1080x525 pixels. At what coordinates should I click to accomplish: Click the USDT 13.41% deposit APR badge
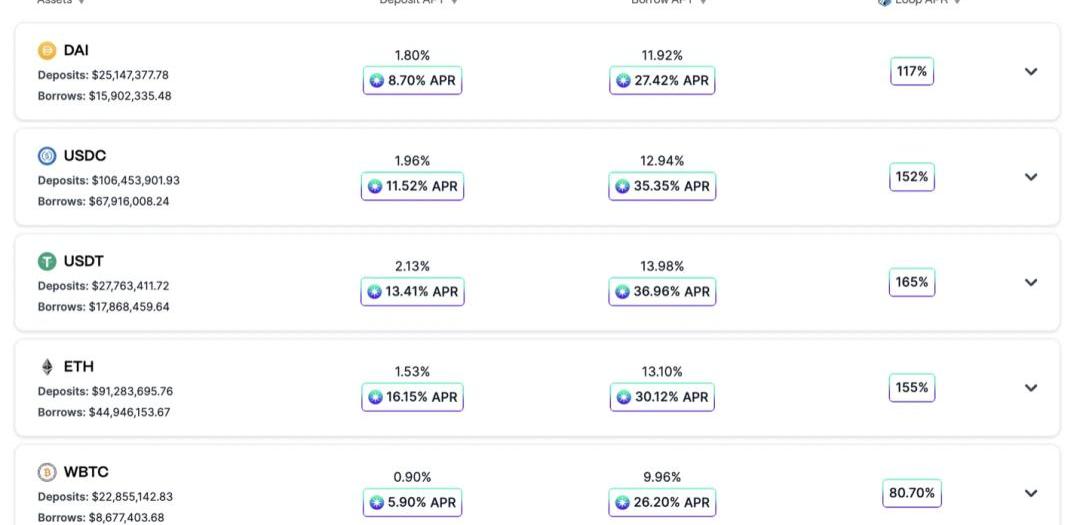[x=413, y=292]
